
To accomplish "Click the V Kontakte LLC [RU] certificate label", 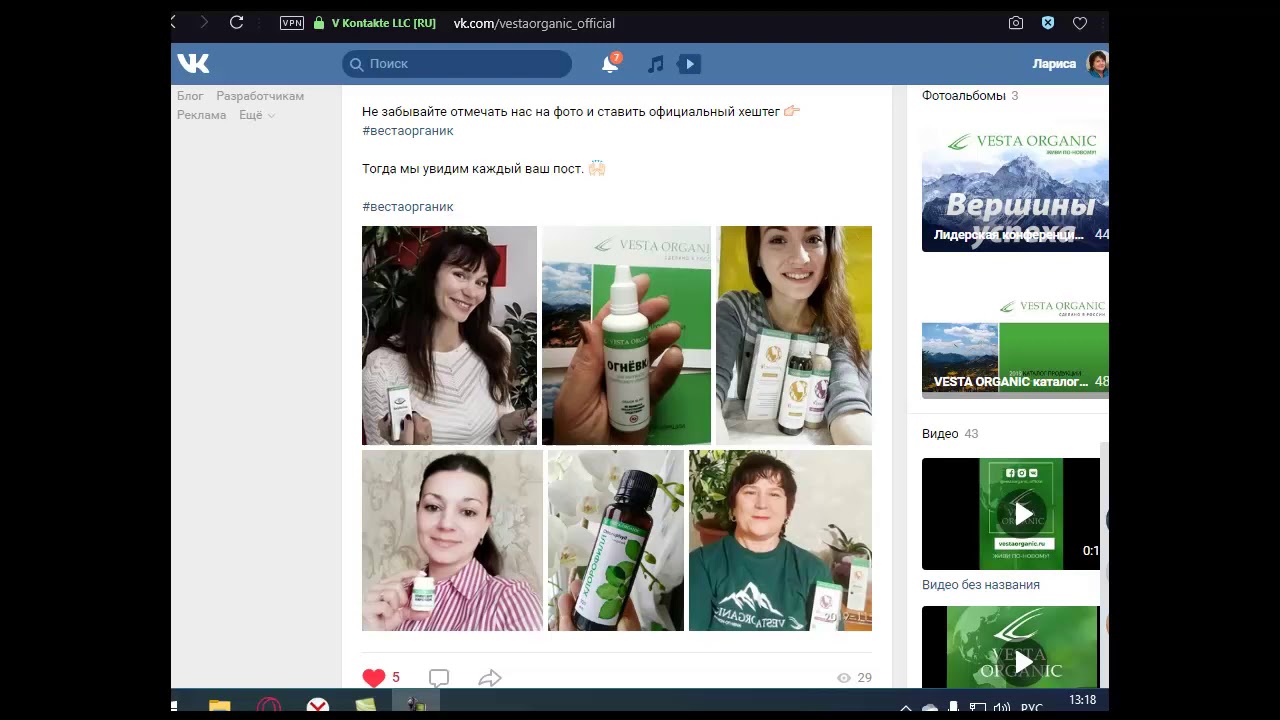I will click(x=384, y=23).
